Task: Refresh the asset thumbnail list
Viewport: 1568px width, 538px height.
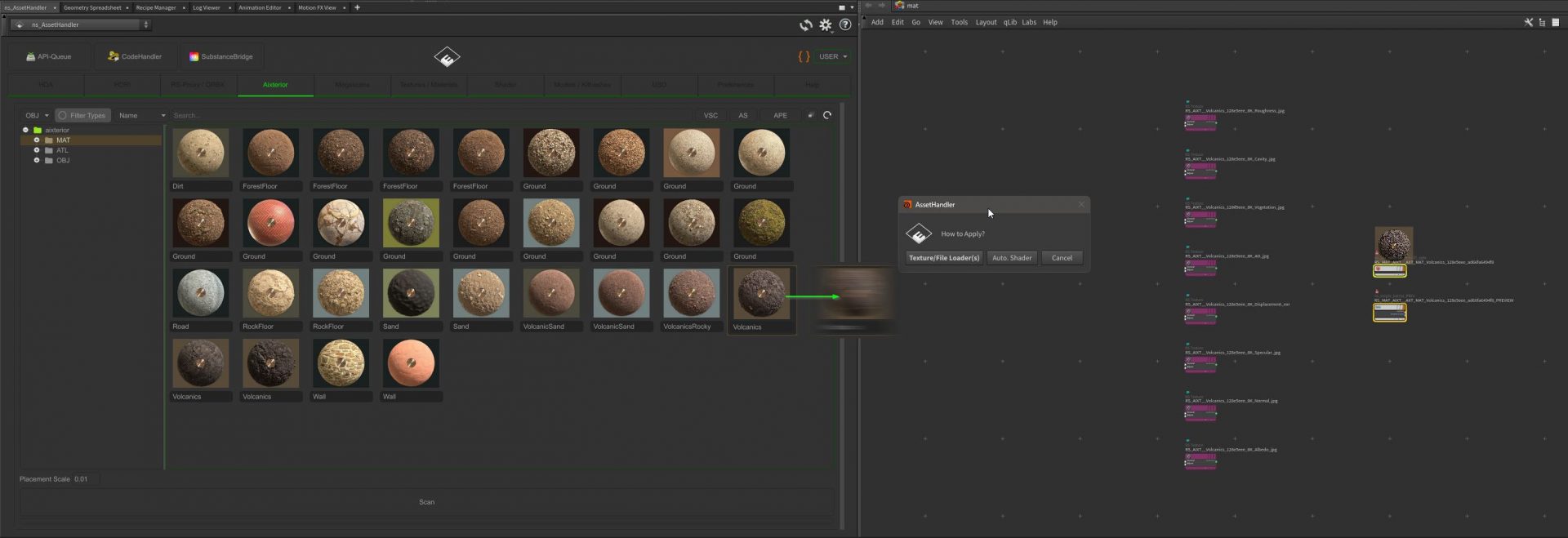Action: pyautogui.click(x=827, y=116)
